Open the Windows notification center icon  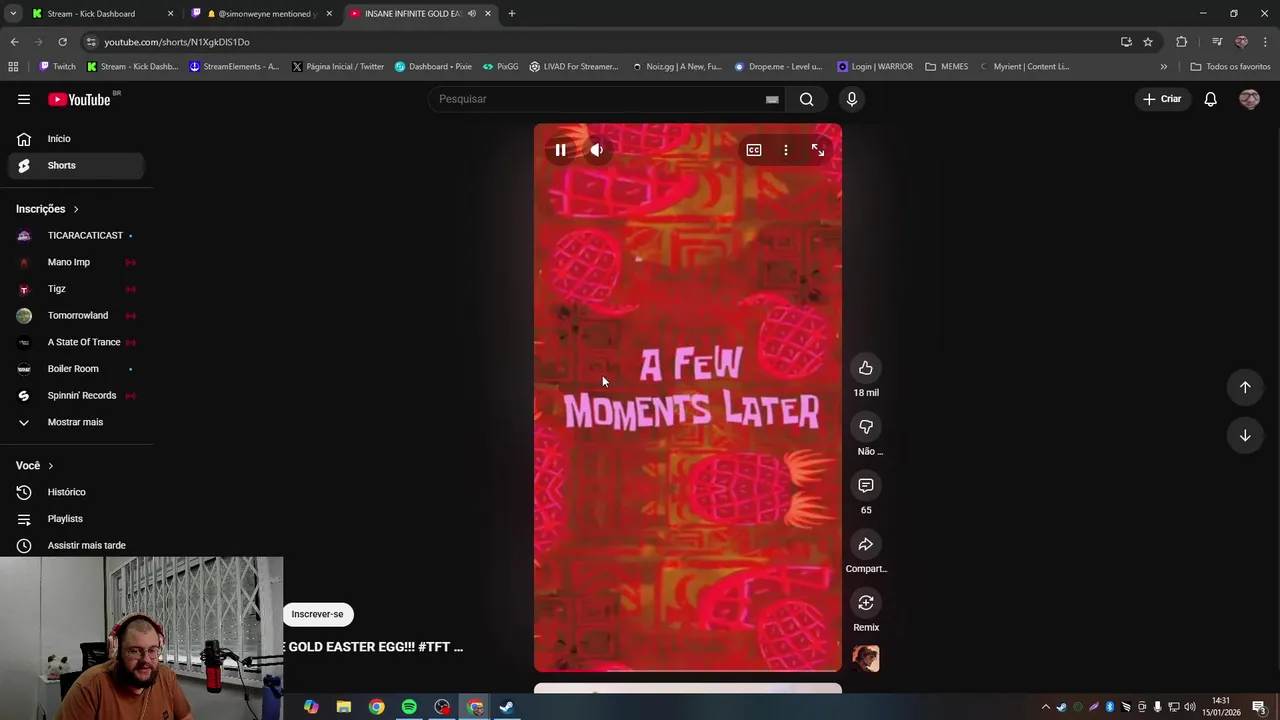click(x=1259, y=707)
